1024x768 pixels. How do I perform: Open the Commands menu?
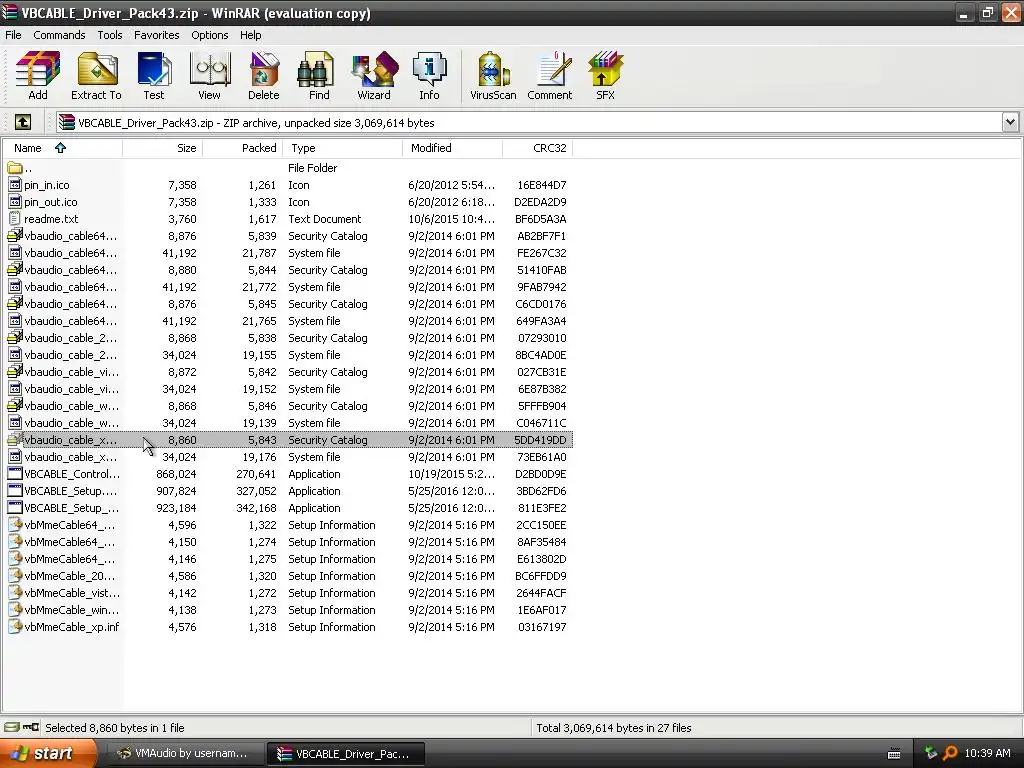coord(59,35)
